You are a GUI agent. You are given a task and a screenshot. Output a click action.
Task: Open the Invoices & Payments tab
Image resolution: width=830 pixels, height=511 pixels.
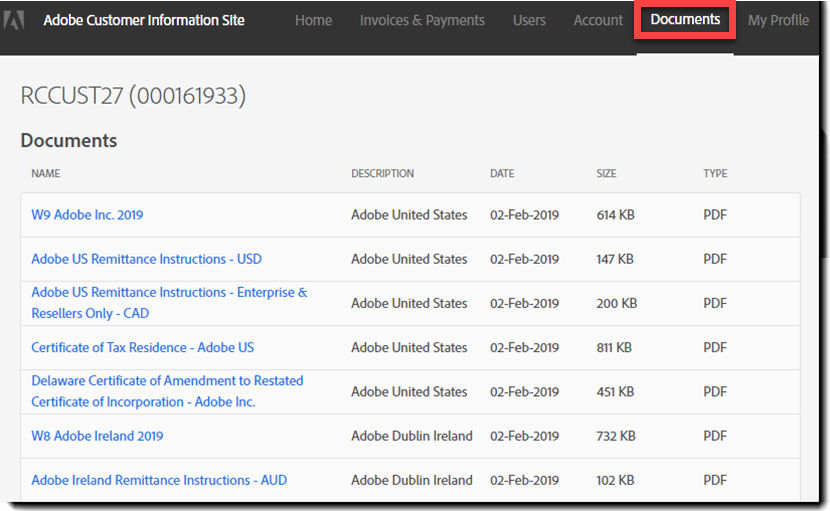(422, 20)
